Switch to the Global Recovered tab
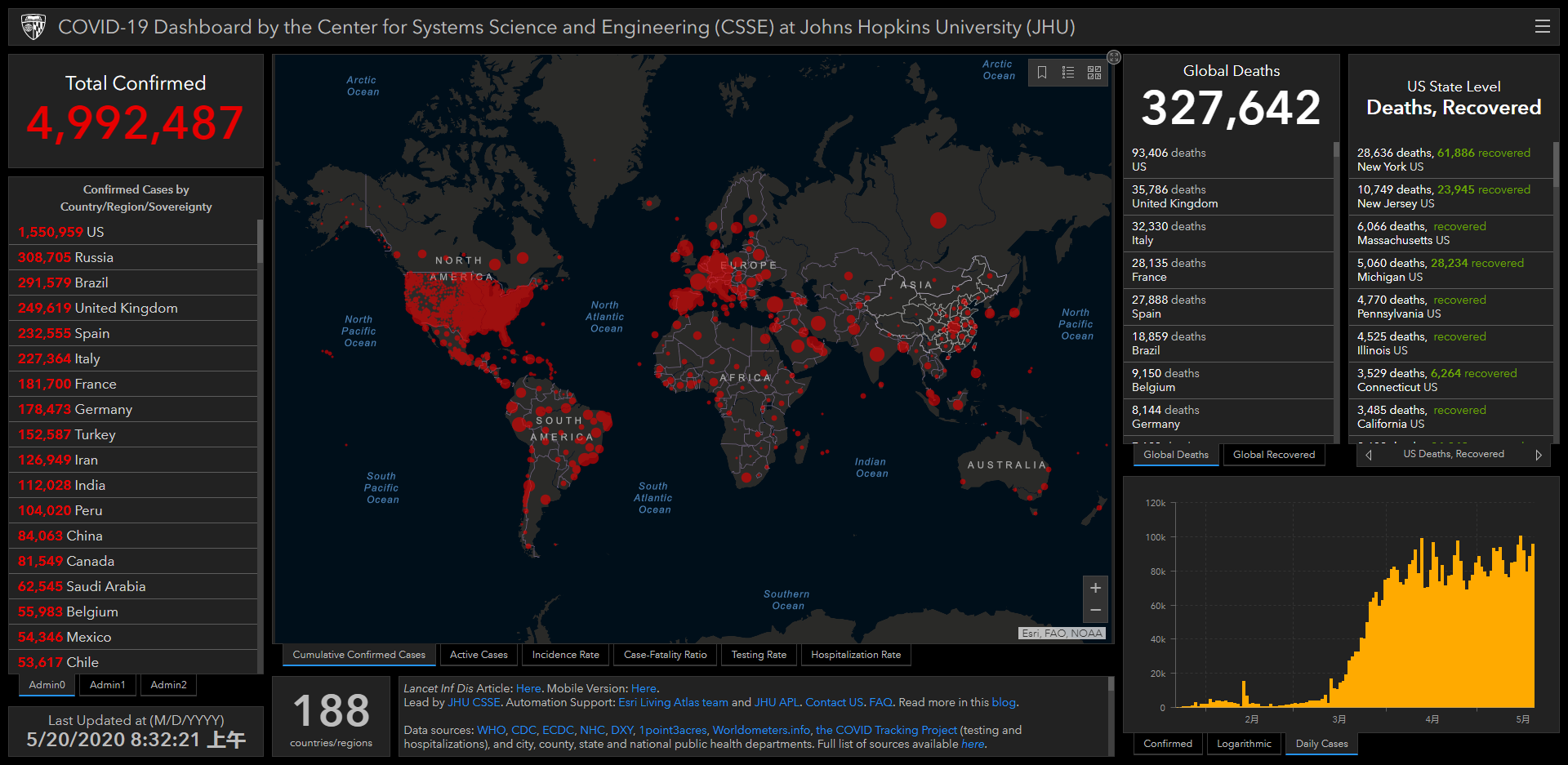 (1273, 455)
